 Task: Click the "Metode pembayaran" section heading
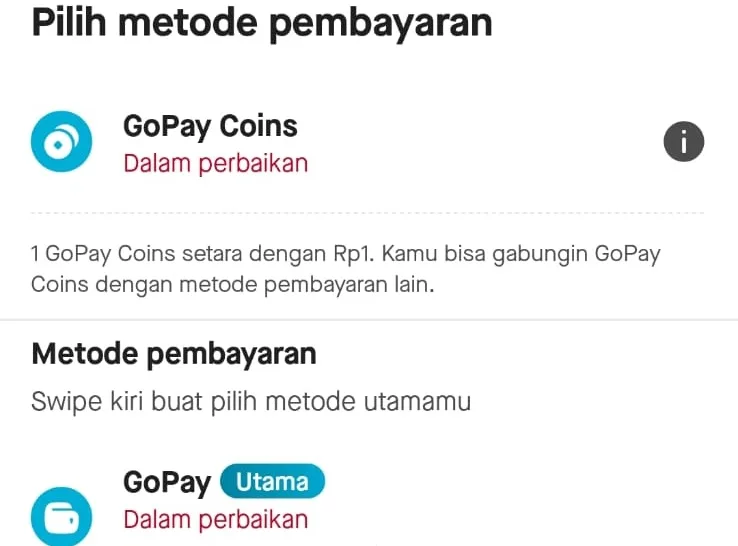pyautogui.click(x=174, y=354)
